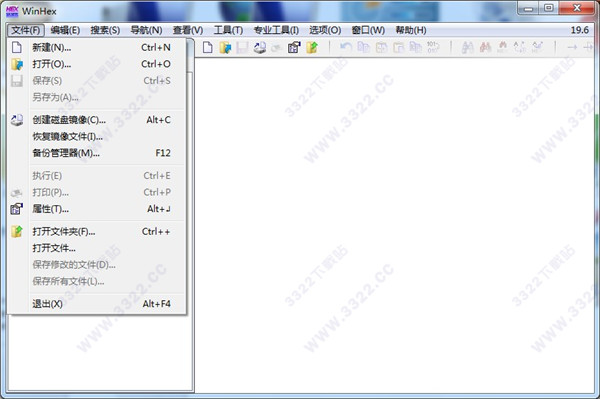This screenshot has height=399, width=600.
Task: Open the 专业工具(I) menu
Action: [276, 30]
